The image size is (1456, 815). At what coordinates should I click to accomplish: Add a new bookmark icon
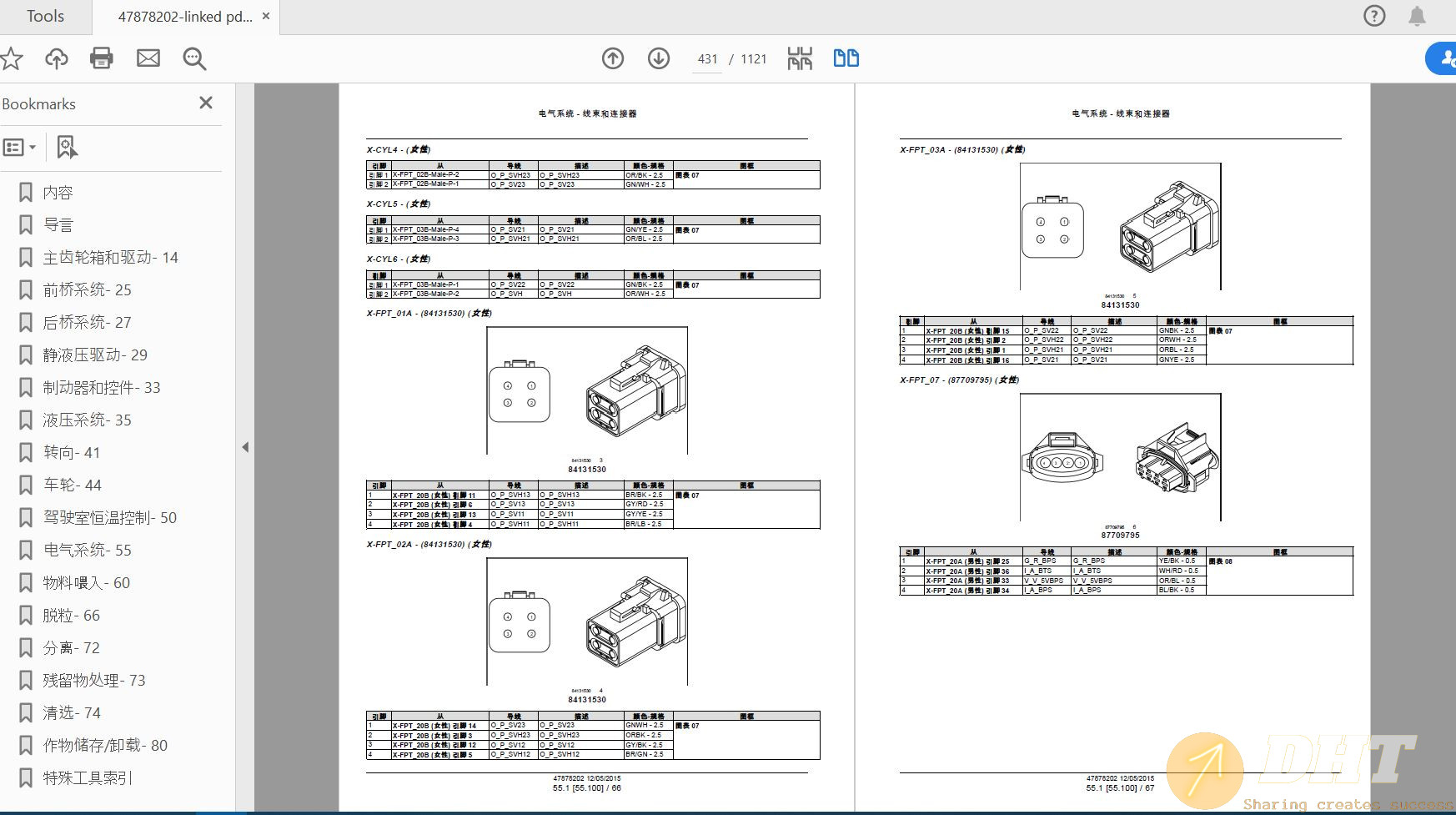click(67, 148)
